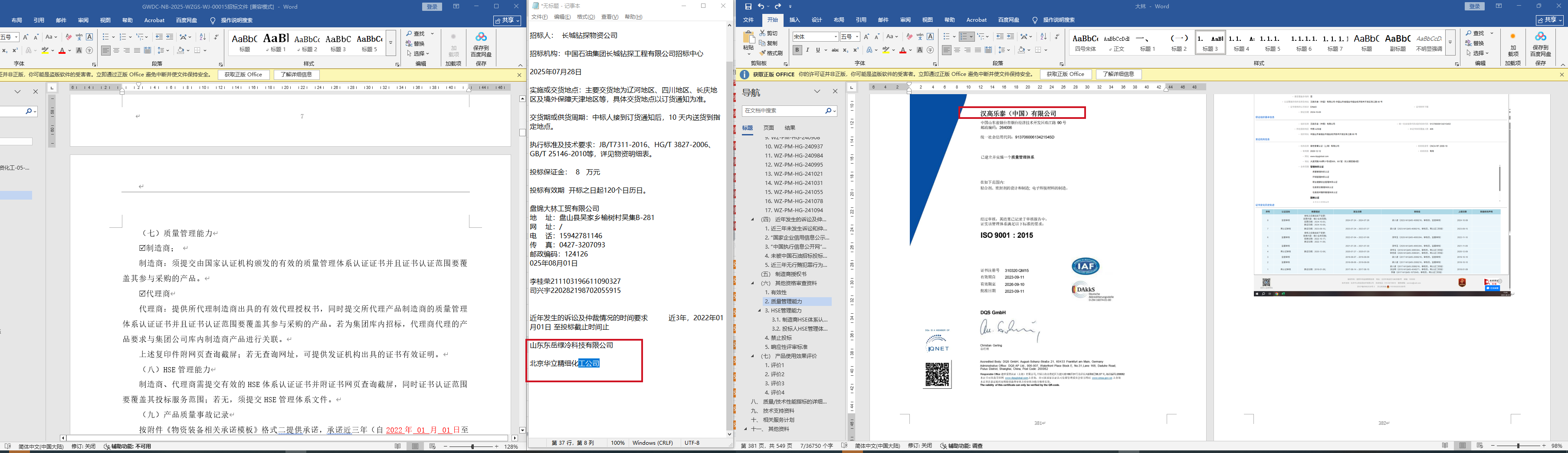This screenshot has width=1568, height=453.
Task: Click Cut (剪切) in the right Word clipboard group
Action: click(x=768, y=33)
